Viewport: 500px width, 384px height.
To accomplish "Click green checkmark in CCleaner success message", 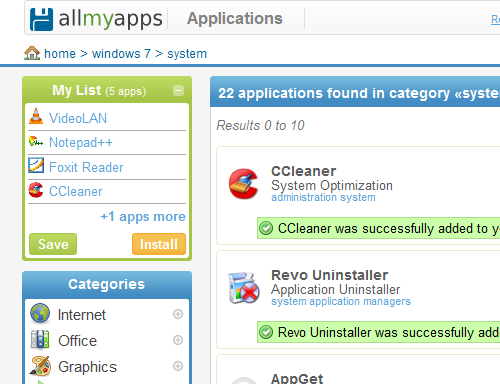I will [266, 228].
